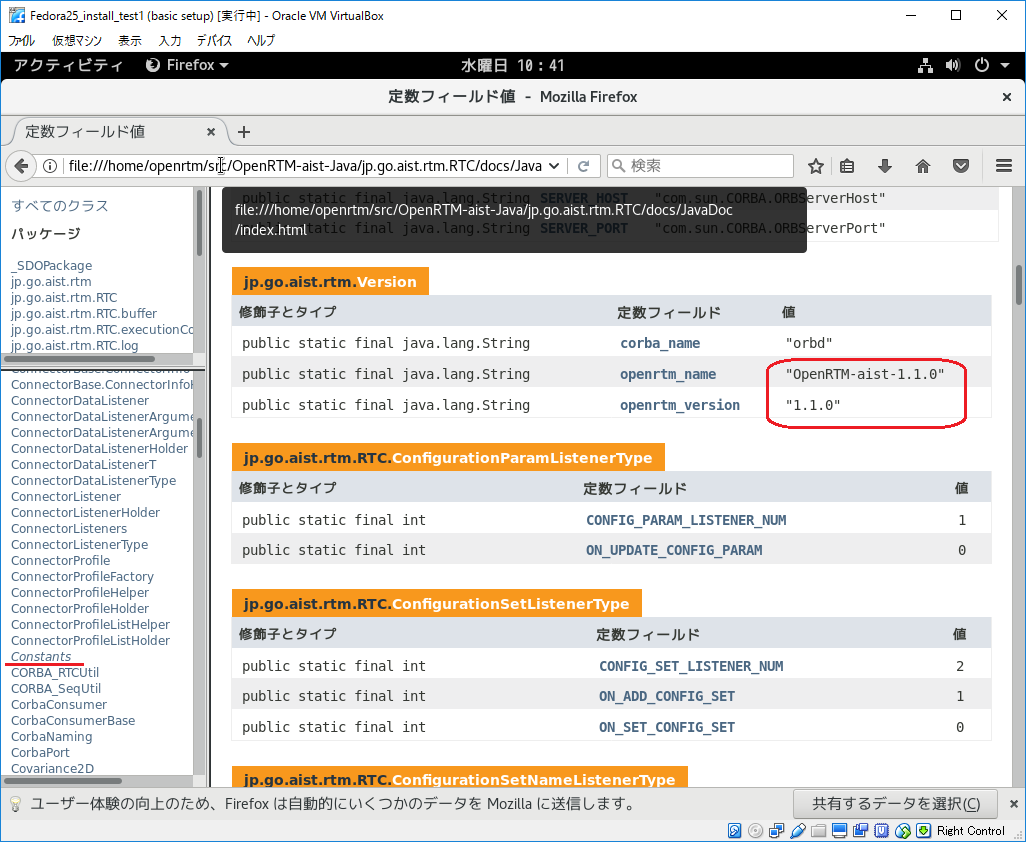Image resolution: width=1026 pixels, height=842 pixels.
Task: Click the GNOME volume speaker icon
Action: click(x=953, y=65)
